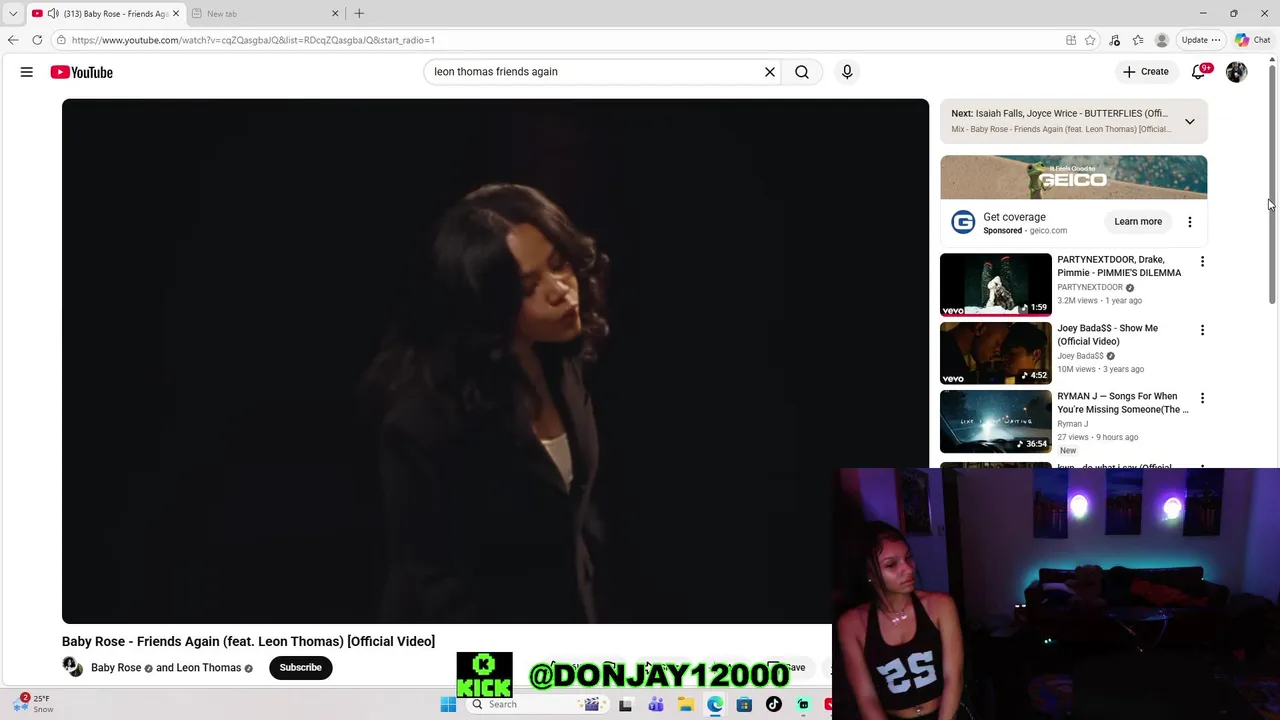Open File Explorer from the taskbar

coord(685,704)
